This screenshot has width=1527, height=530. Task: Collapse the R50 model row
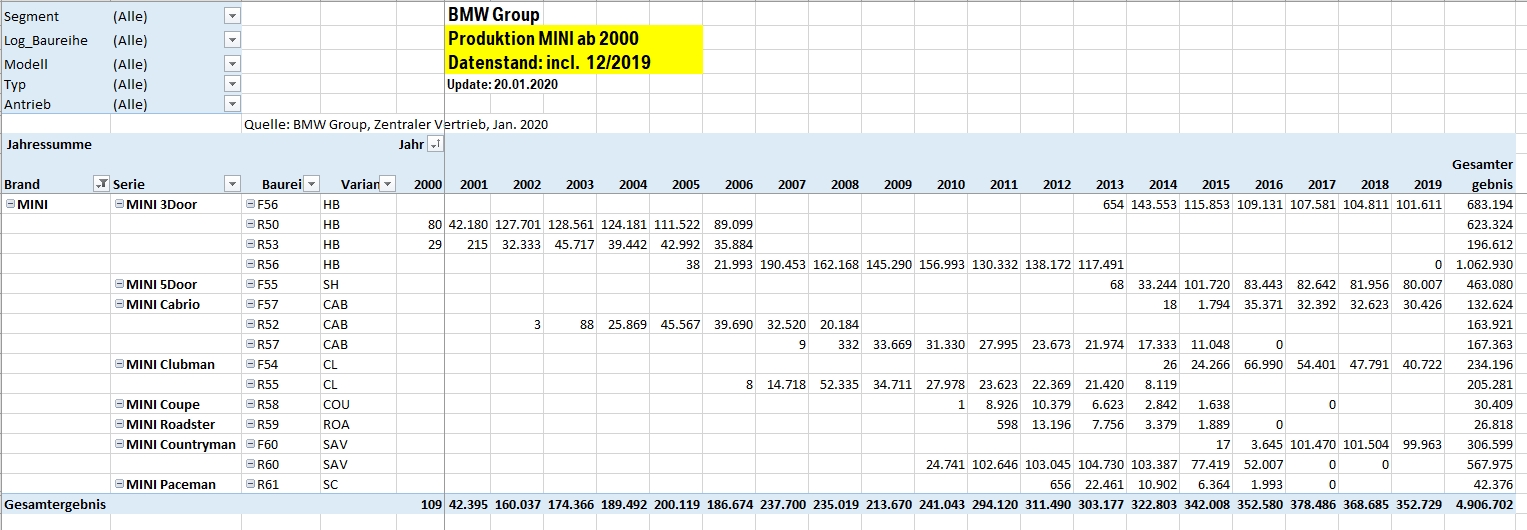tap(250, 224)
